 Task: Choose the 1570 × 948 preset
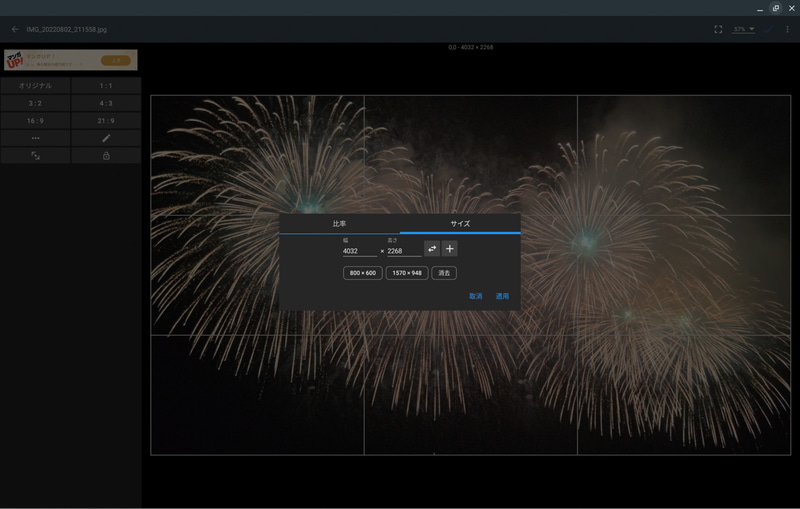point(407,273)
